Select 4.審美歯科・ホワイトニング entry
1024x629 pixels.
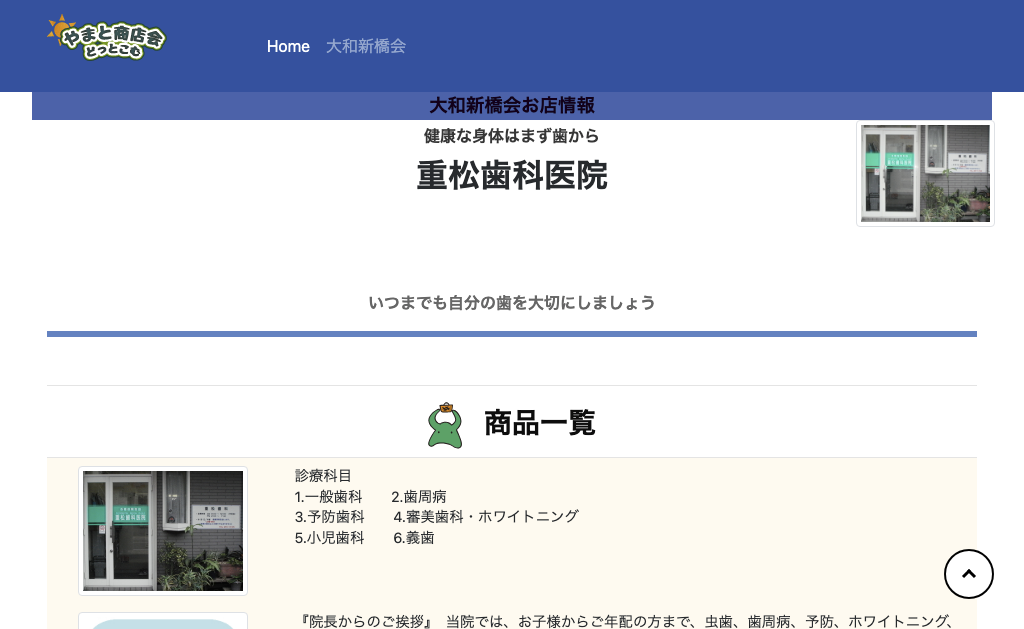pos(486,517)
